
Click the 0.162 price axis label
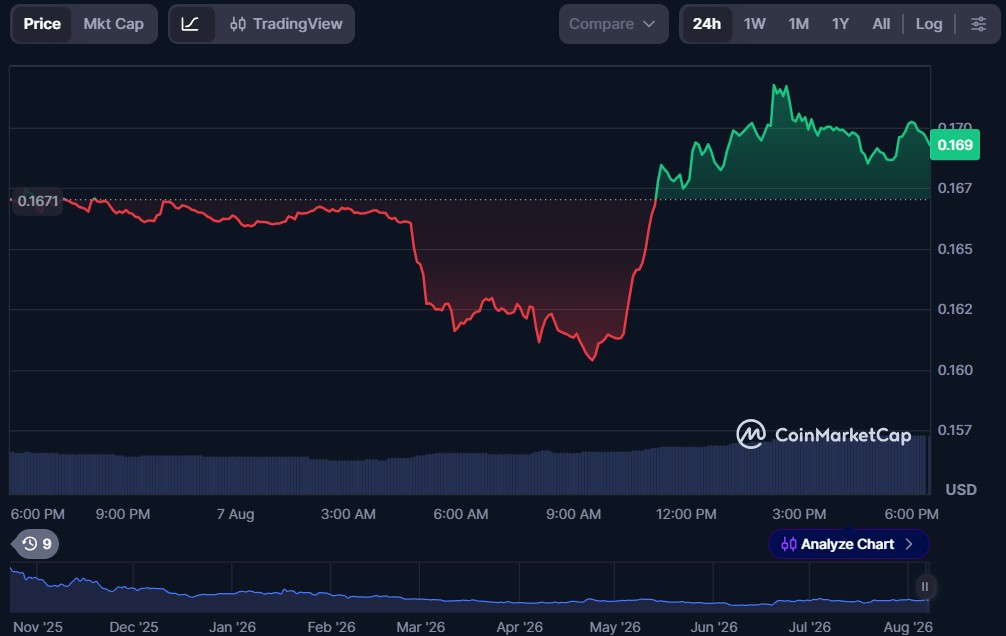(x=955, y=309)
